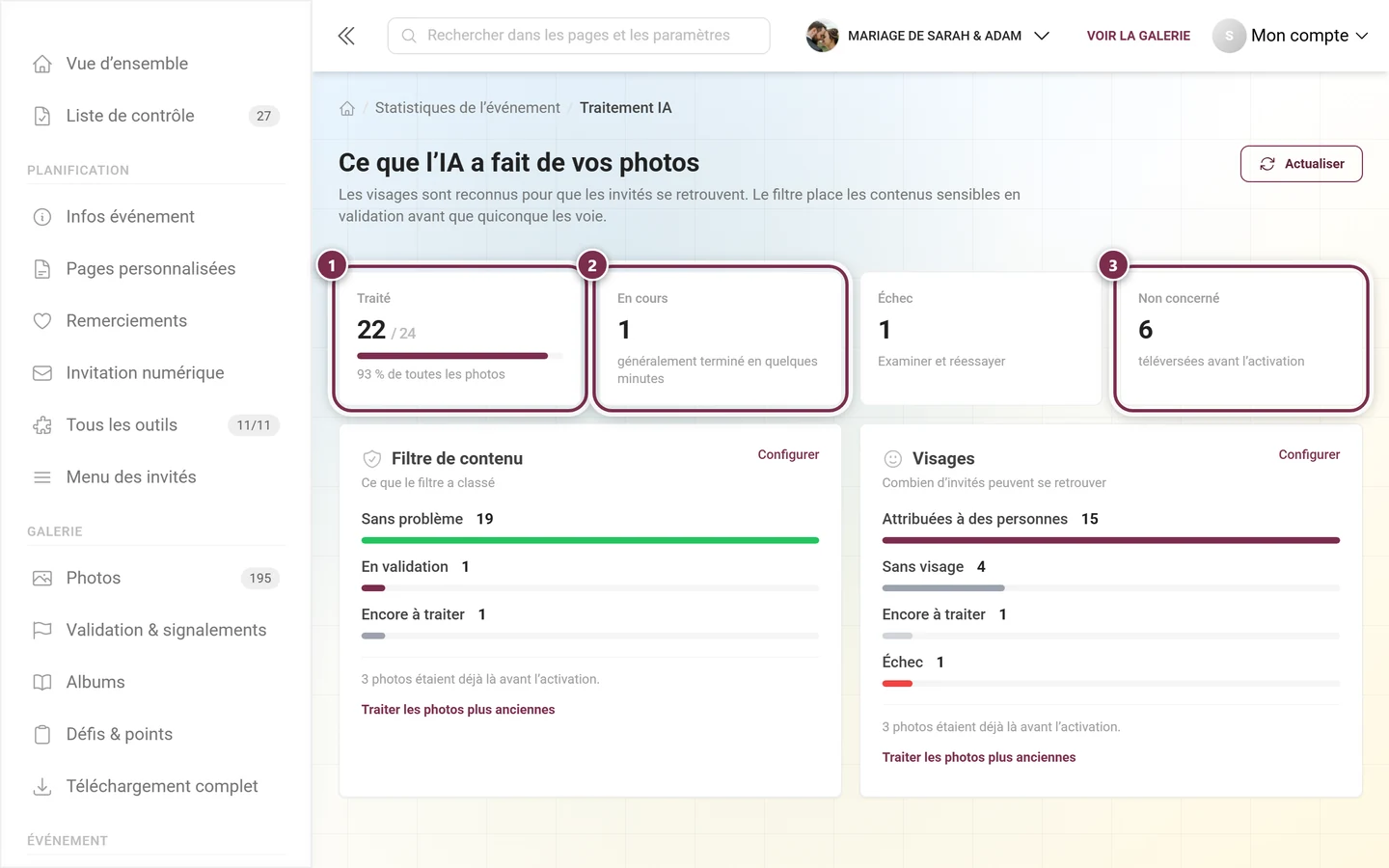Image resolution: width=1389 pixels, height=868 pixels.
Task: Click the download icon beside Téléchargement complet
Action: (x=42, y=787)
